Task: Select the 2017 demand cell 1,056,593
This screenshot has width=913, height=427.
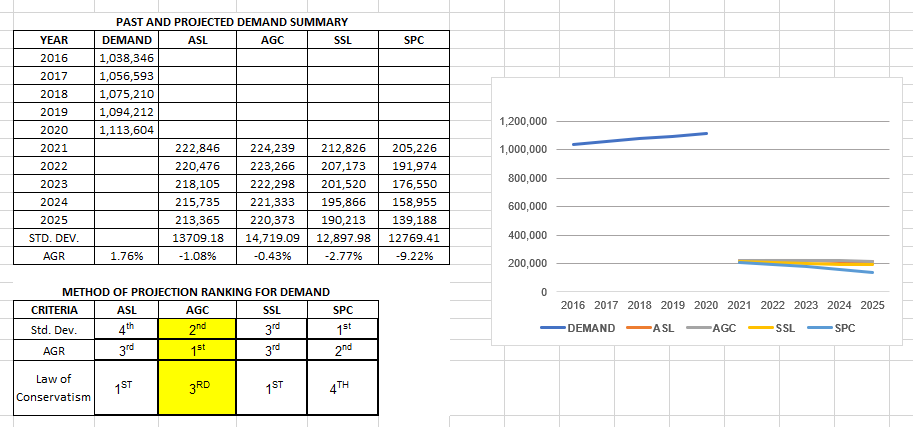Action: click(x=126, y=76)
